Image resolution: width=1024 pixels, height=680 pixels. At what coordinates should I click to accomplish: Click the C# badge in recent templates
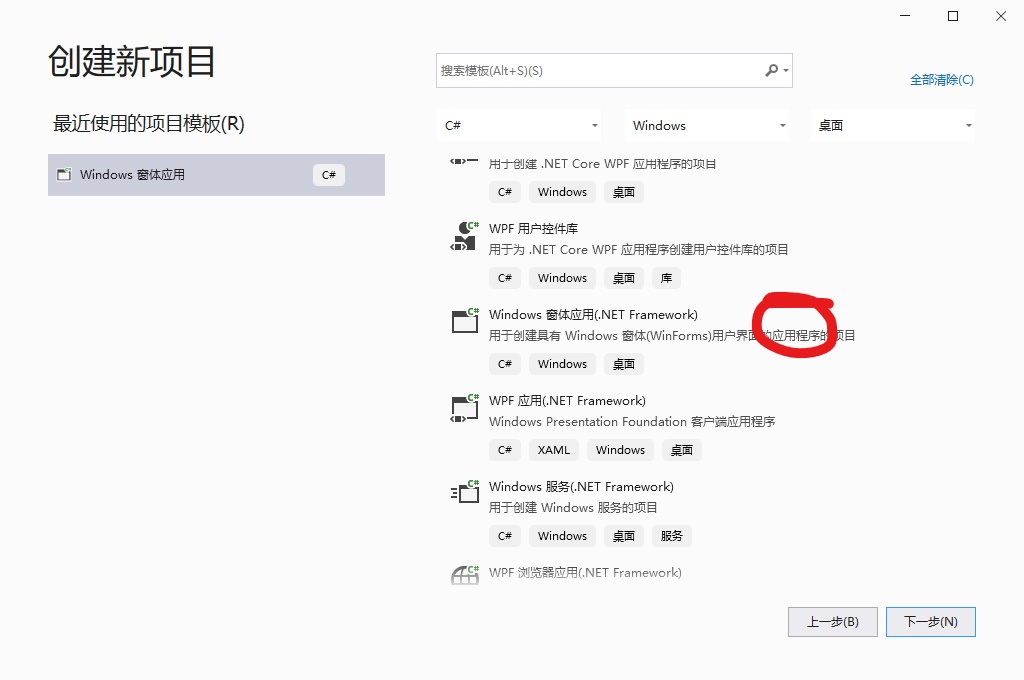328,175
